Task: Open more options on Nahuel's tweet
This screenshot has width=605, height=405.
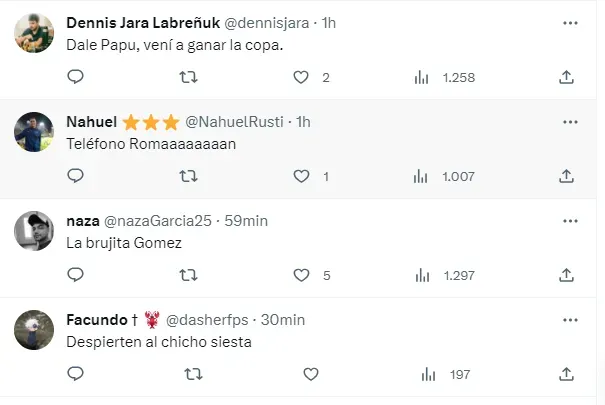Action: coord(570,121)
